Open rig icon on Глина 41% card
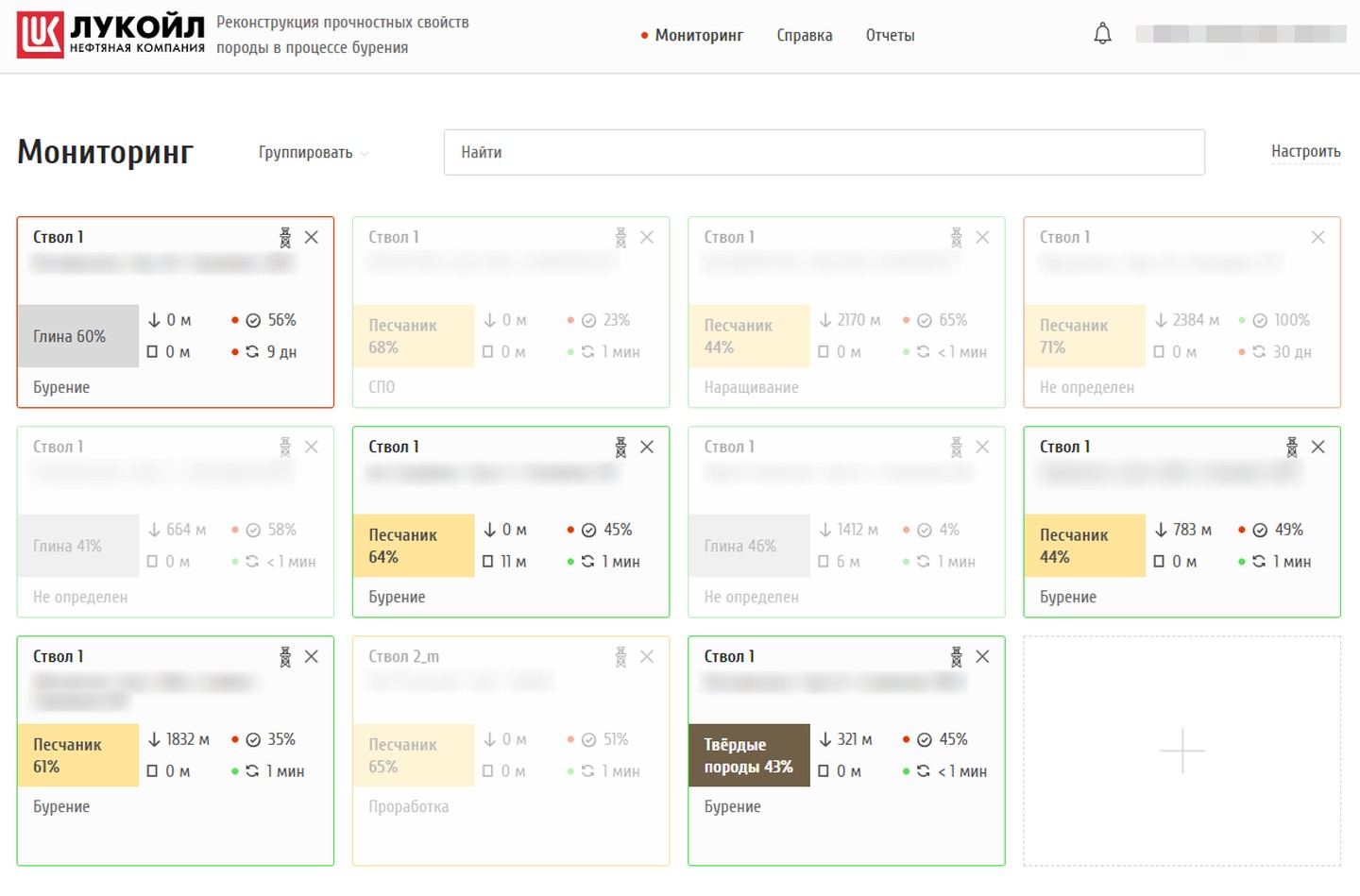This screenshot has height=896, width=1360. (x=285, y=448)
